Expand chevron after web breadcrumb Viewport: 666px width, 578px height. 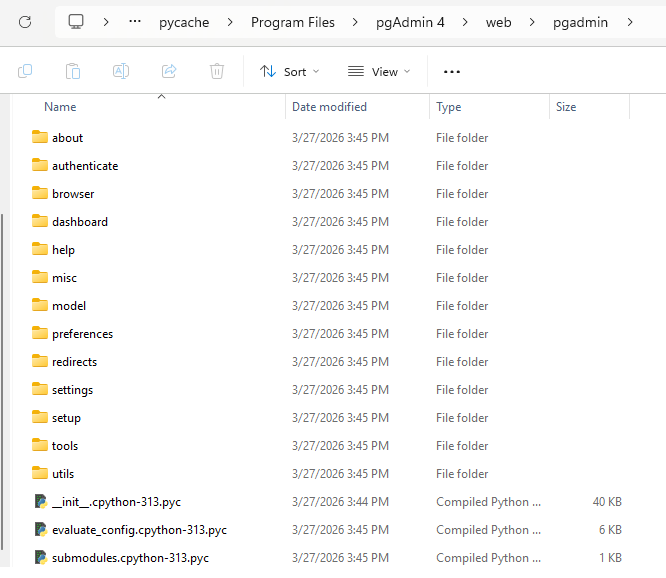pos(532,22)
